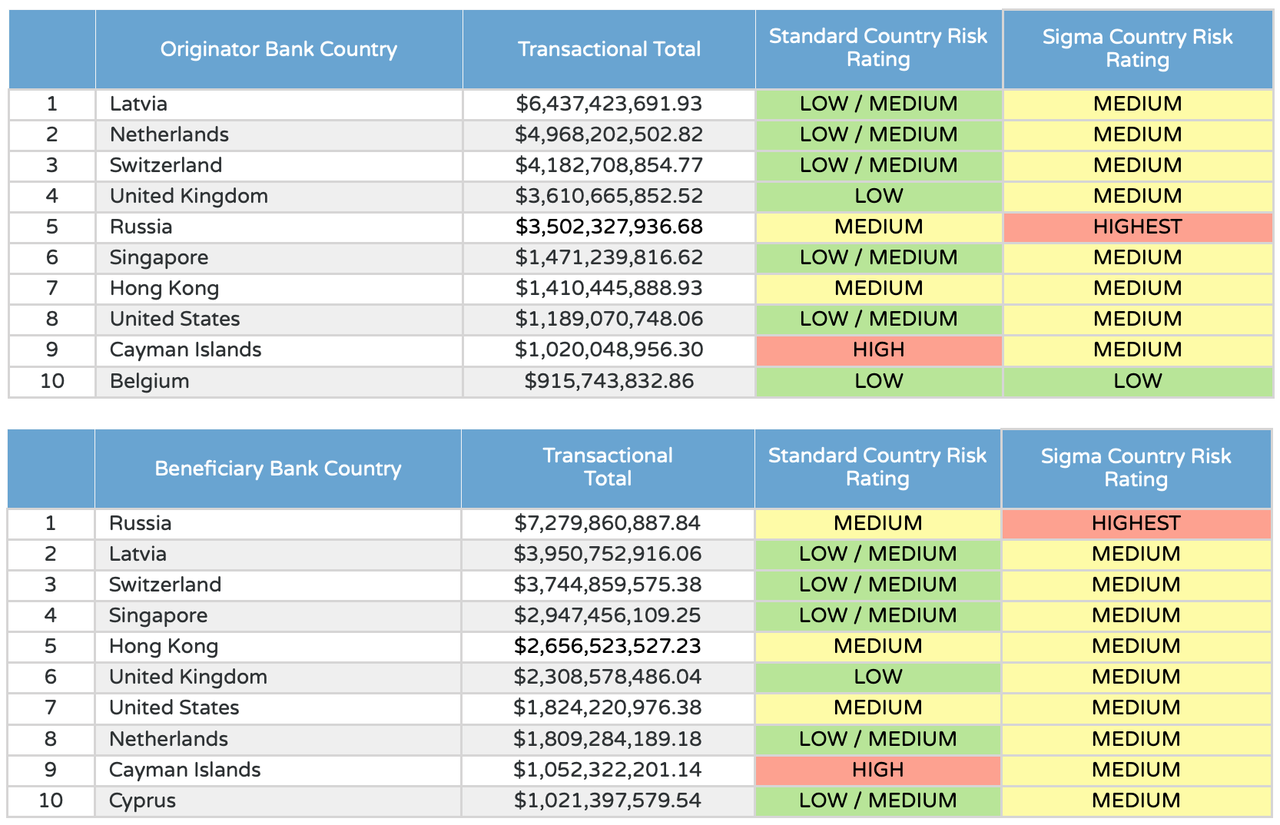
Task: Click Belgium's LOW Sigma Country Risk Rating
Action: (1138, 381)
